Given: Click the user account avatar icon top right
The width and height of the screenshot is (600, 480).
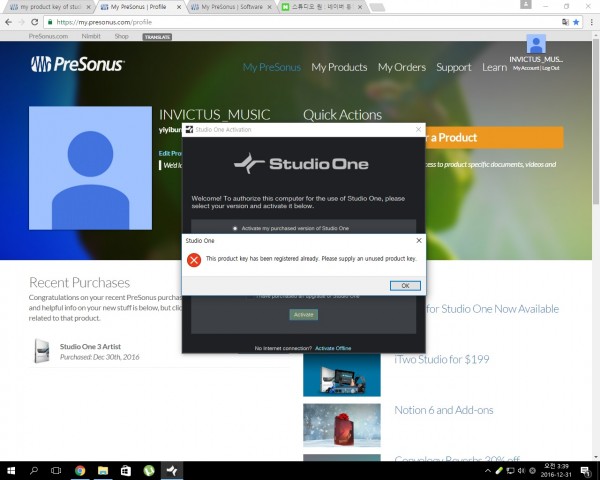Looking at the screenshot, I should coord(536,44).
